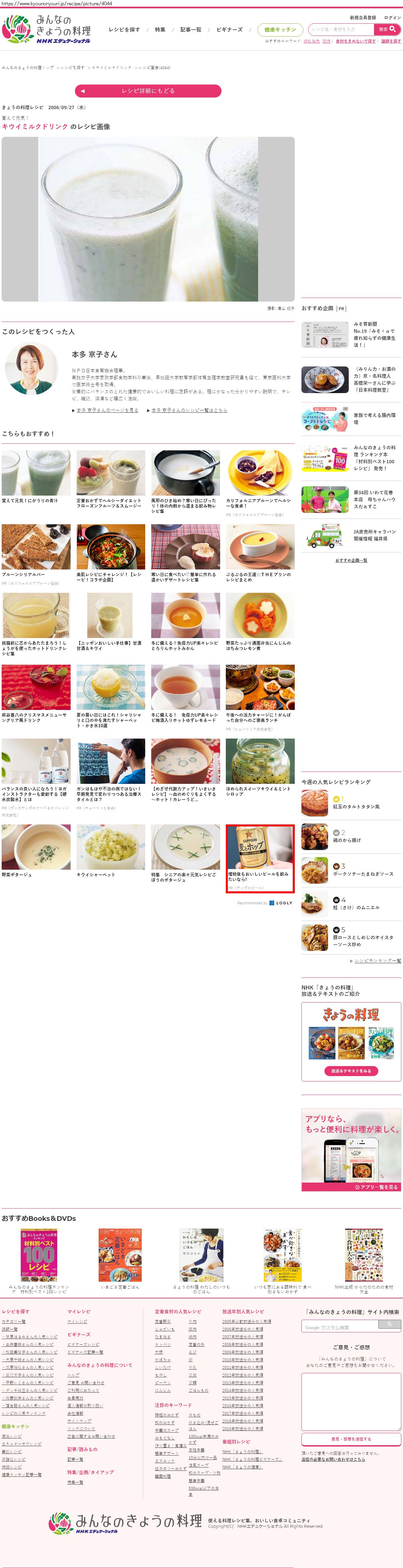This screenshot has width=403, height=1568.
Task: Click the 新規会員登録 link
Action: [x=363, y=18]
